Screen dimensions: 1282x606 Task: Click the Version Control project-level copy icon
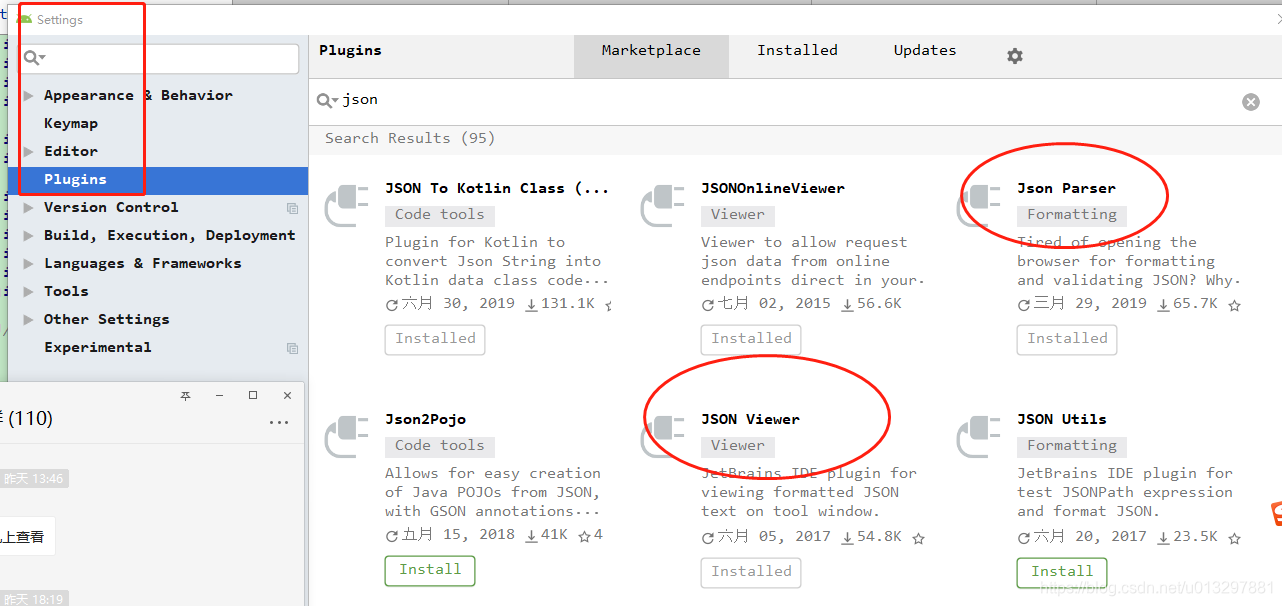[292, 208]
